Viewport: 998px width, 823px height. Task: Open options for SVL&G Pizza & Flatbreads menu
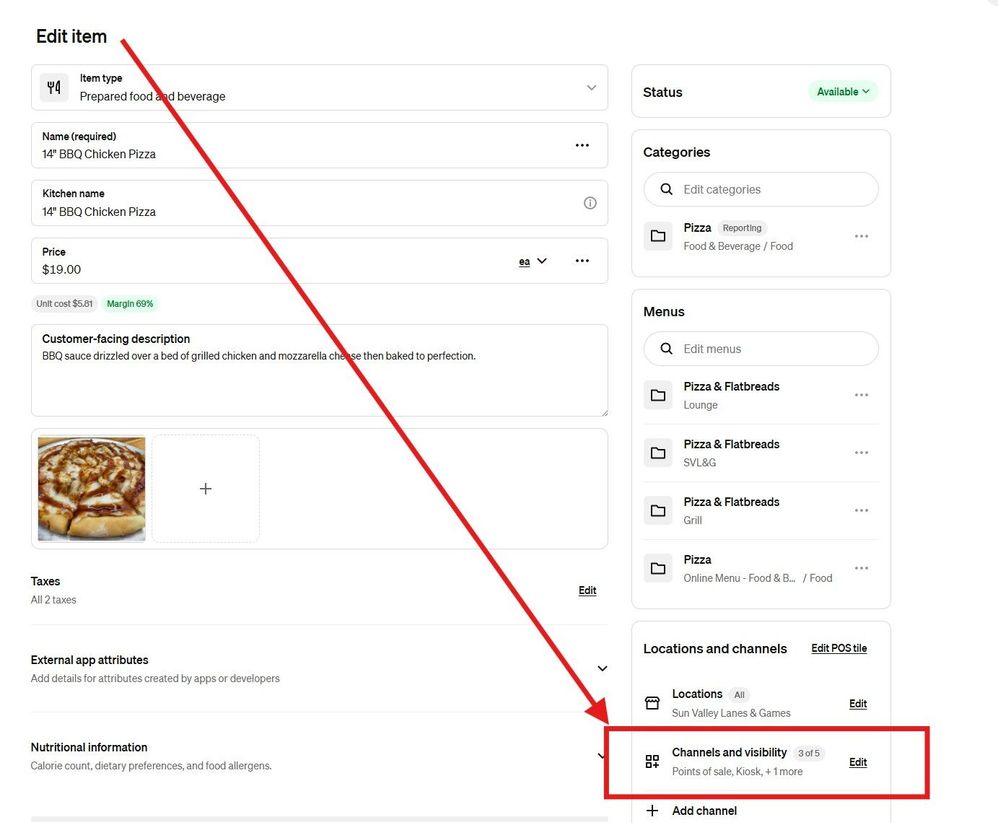click(x=861, y=453)
